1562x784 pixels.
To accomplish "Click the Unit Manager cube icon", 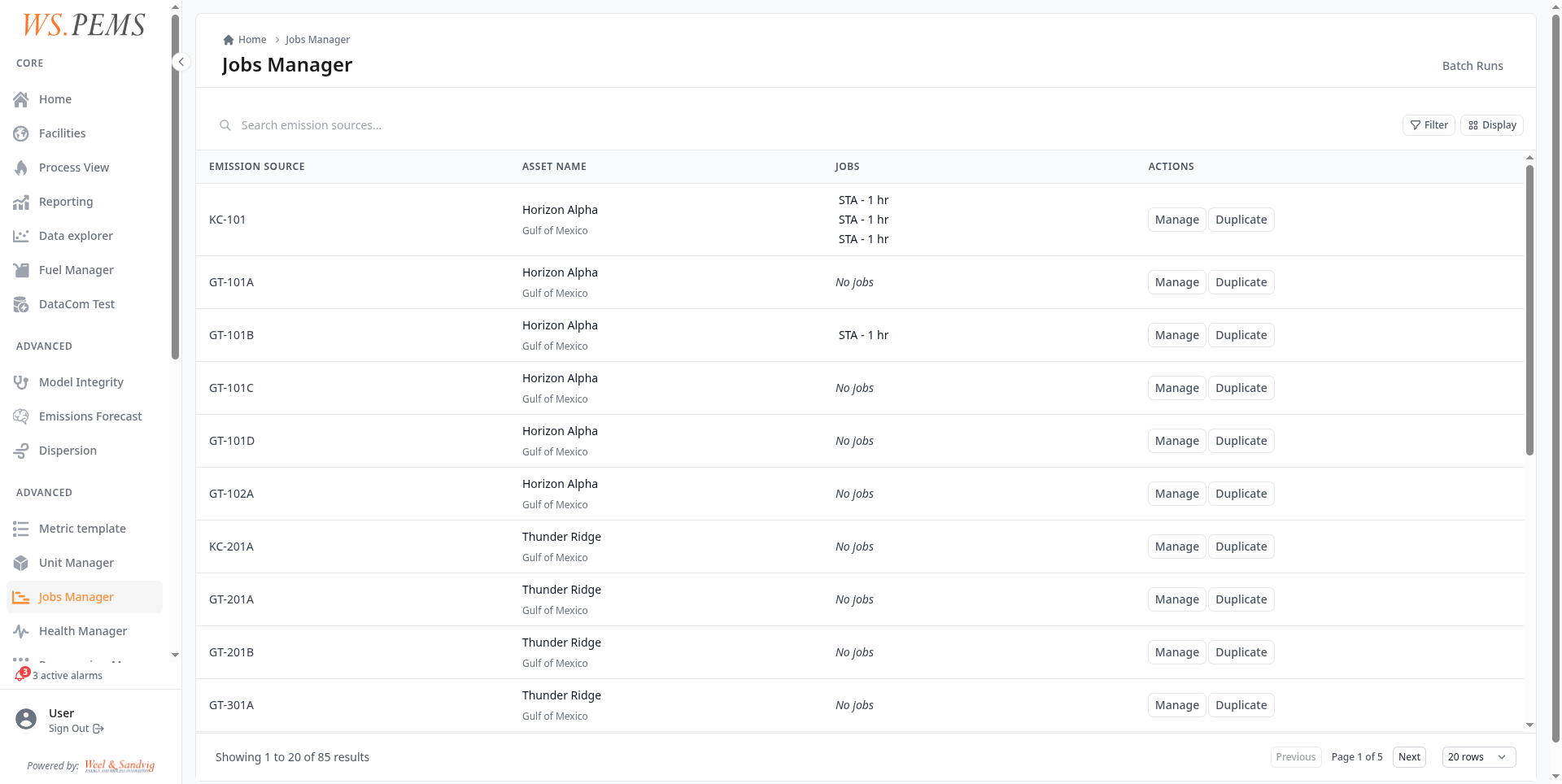I will click(21, 563).
